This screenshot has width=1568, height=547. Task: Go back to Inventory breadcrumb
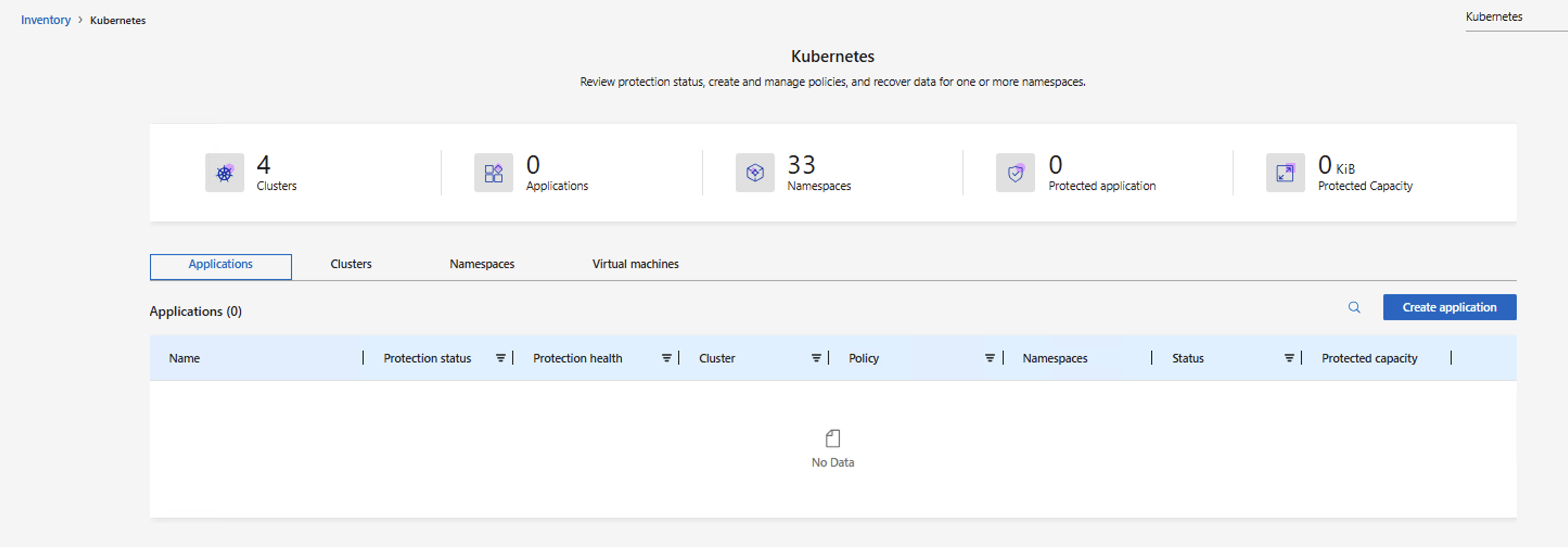[x=46, y=20]
